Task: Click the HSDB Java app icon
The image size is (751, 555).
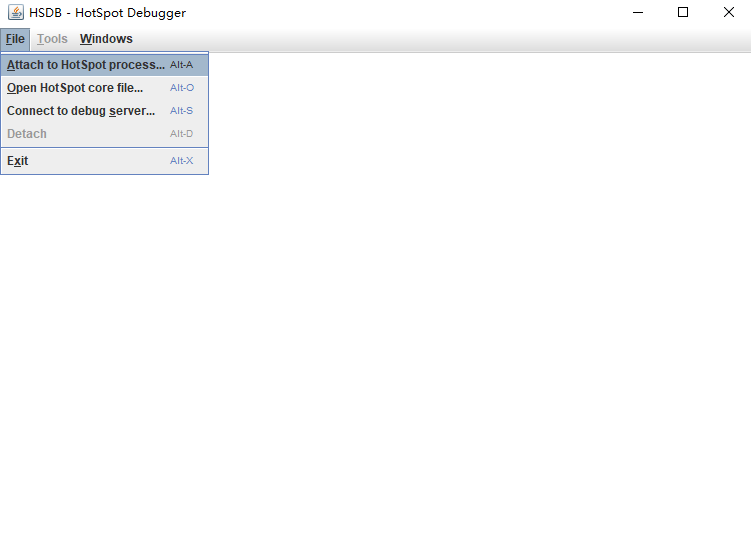Action: 16,12
